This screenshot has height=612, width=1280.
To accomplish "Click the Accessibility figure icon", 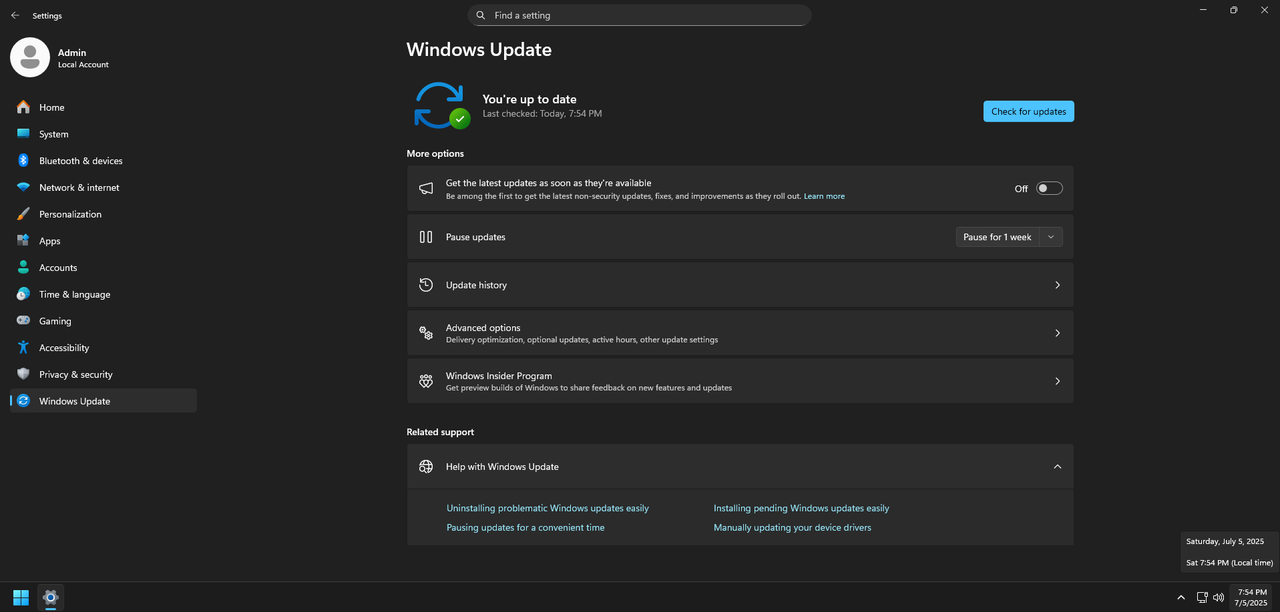I will pos(23,347).
